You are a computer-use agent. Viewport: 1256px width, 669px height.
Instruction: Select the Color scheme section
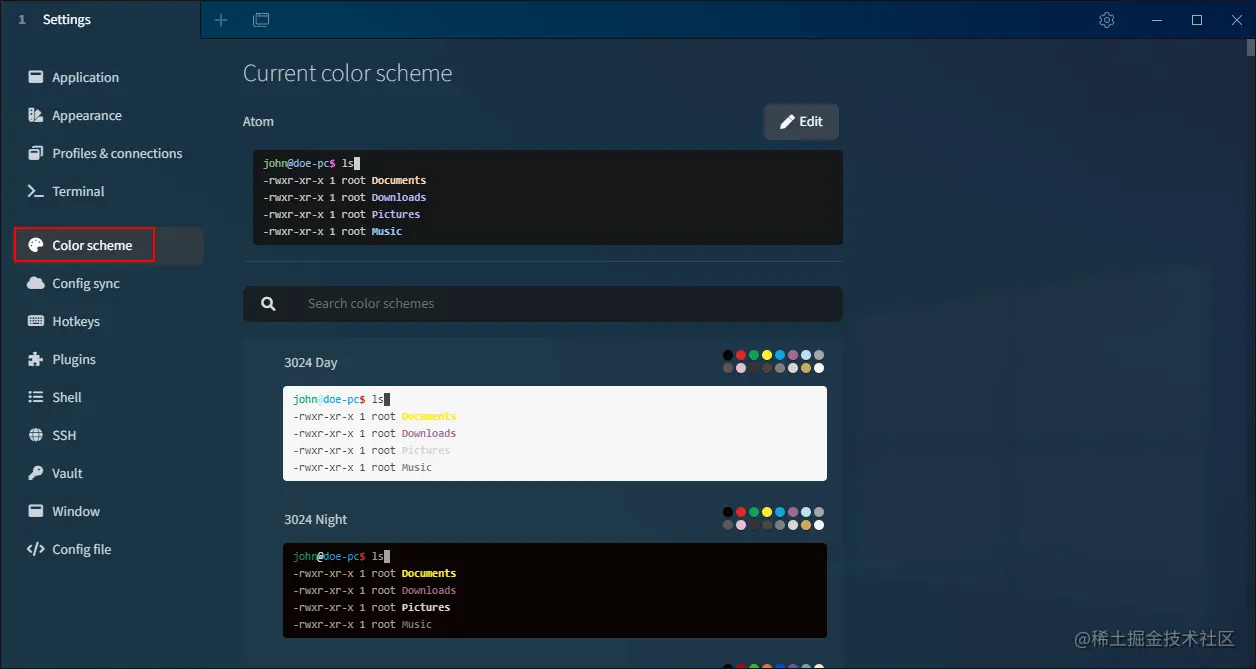coord(108,245)
